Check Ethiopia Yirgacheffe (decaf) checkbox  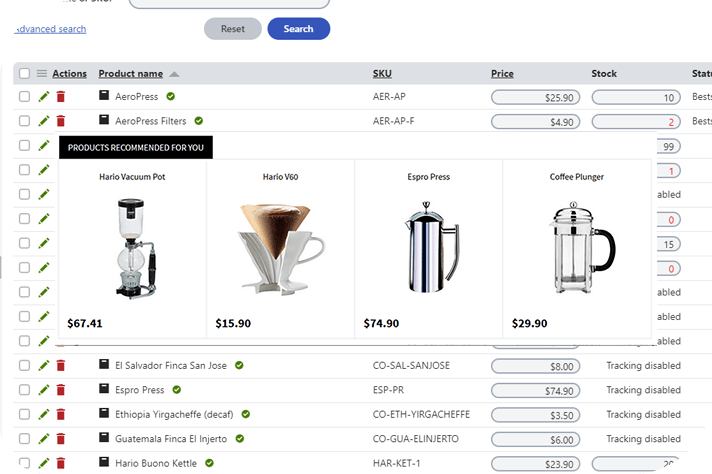[25, 415]
